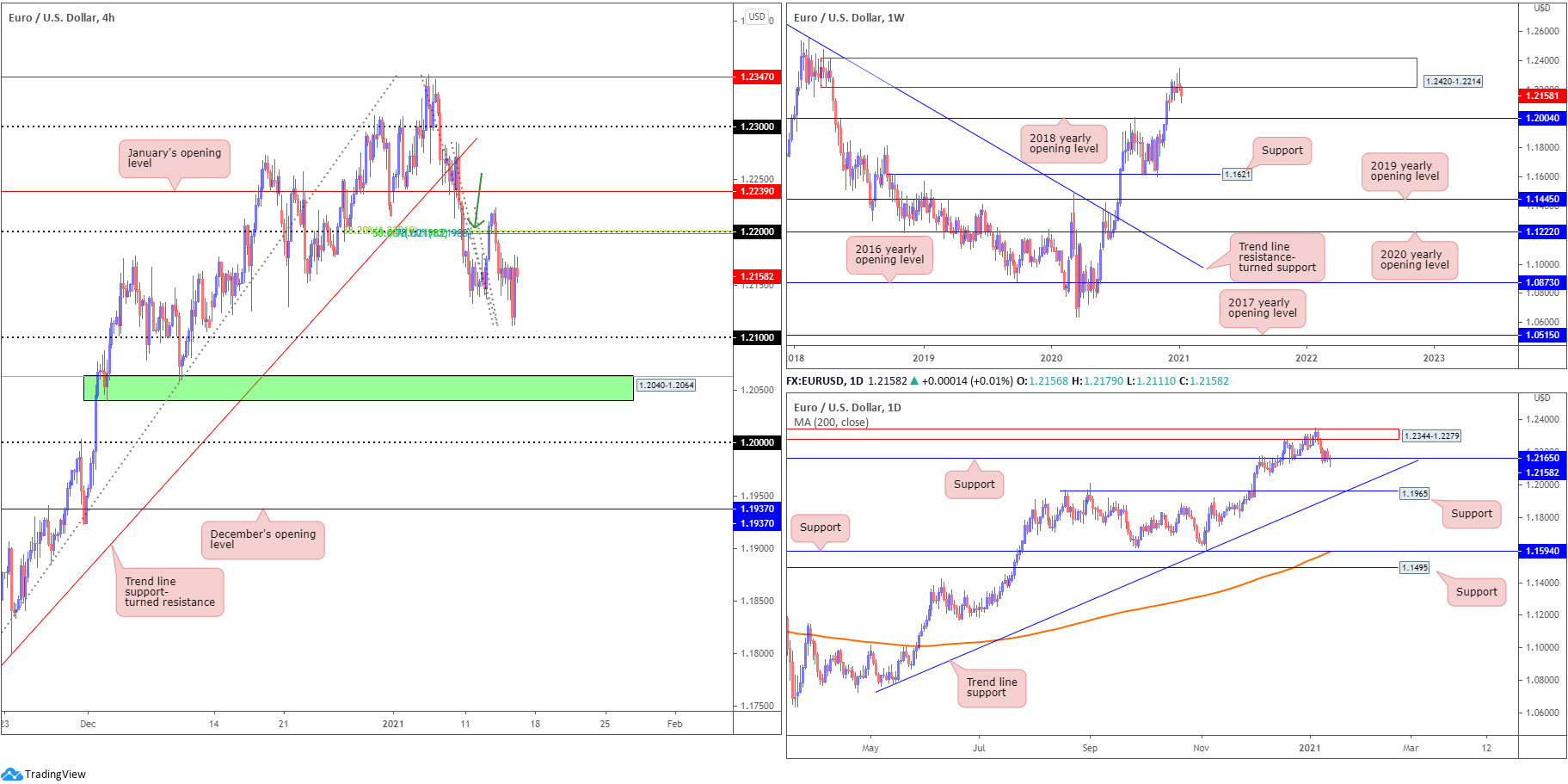This screenshot has width=1568, height=784.
Task: Click the Euro / U.S. Dollar, 4h title
Action: (x=62, y=17)
